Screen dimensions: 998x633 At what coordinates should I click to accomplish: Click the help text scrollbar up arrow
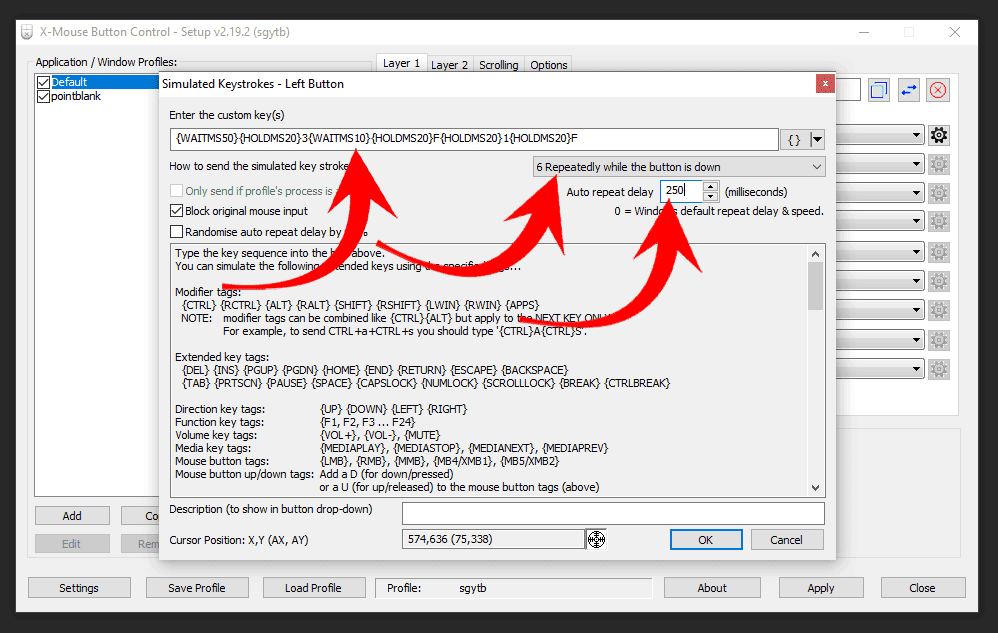[x=815, y=254]
